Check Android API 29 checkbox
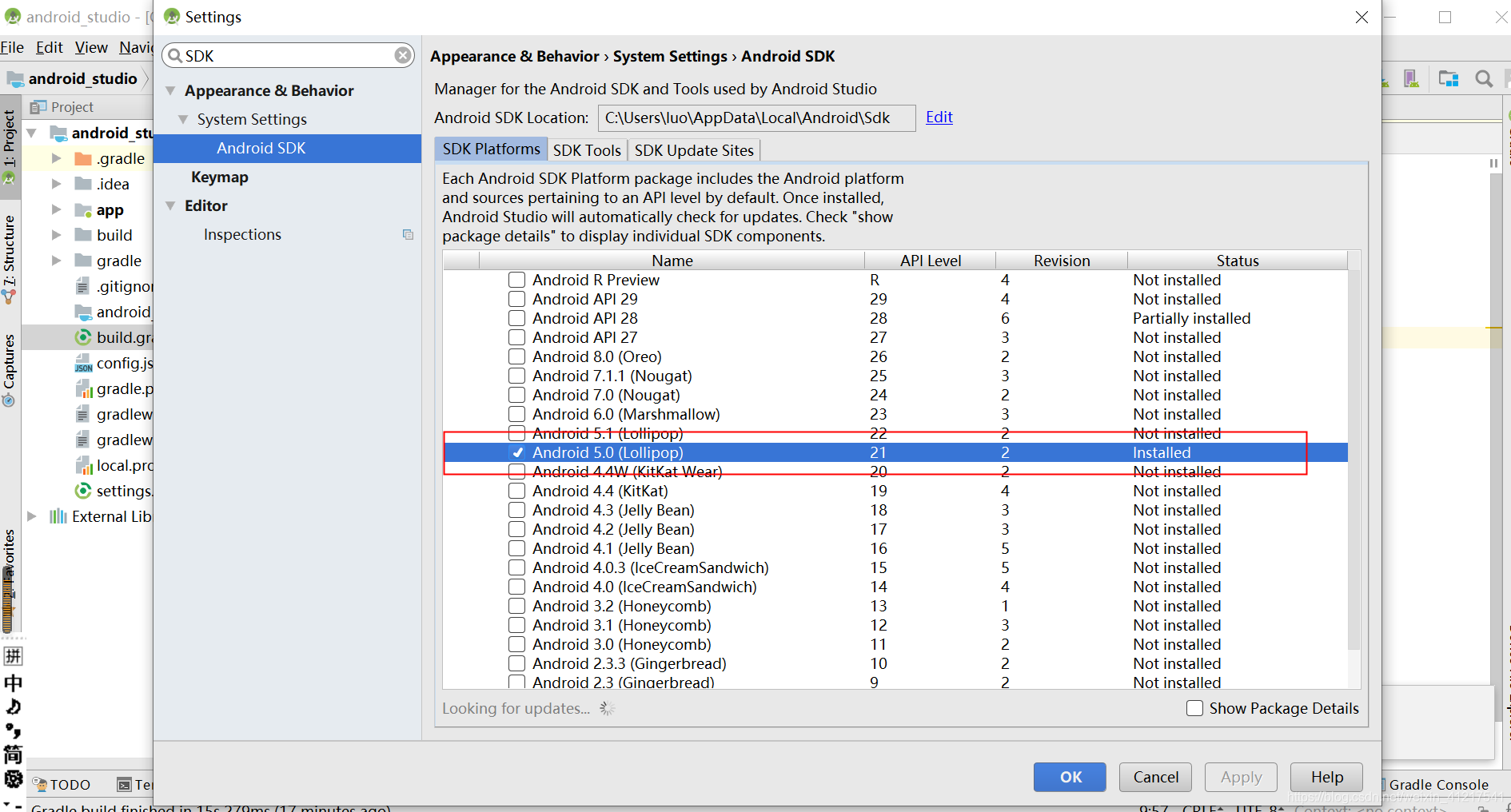 517,299
